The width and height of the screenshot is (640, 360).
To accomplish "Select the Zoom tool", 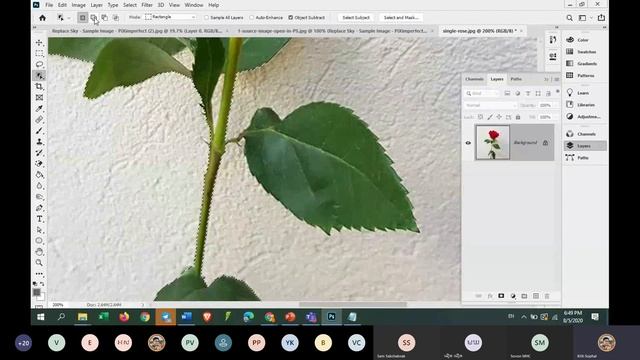I will coord(39,263).
